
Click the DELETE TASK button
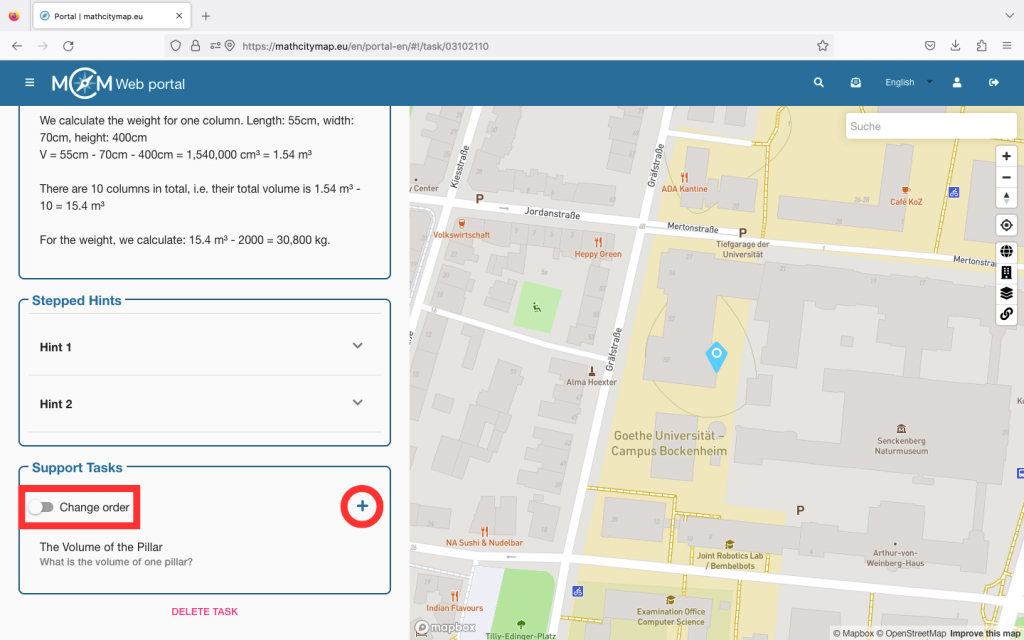(204, 611)
